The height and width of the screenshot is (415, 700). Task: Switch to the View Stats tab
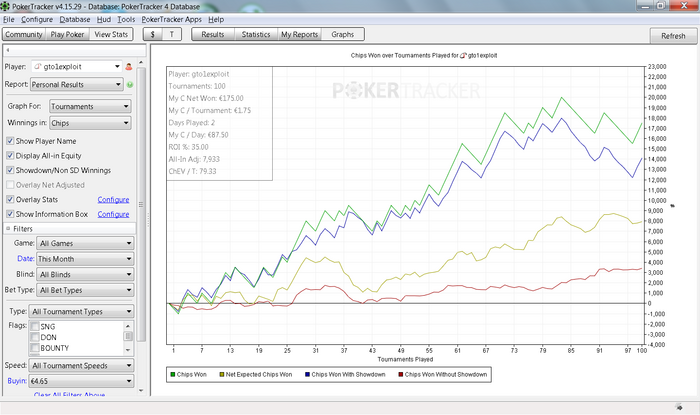[111, 34]
